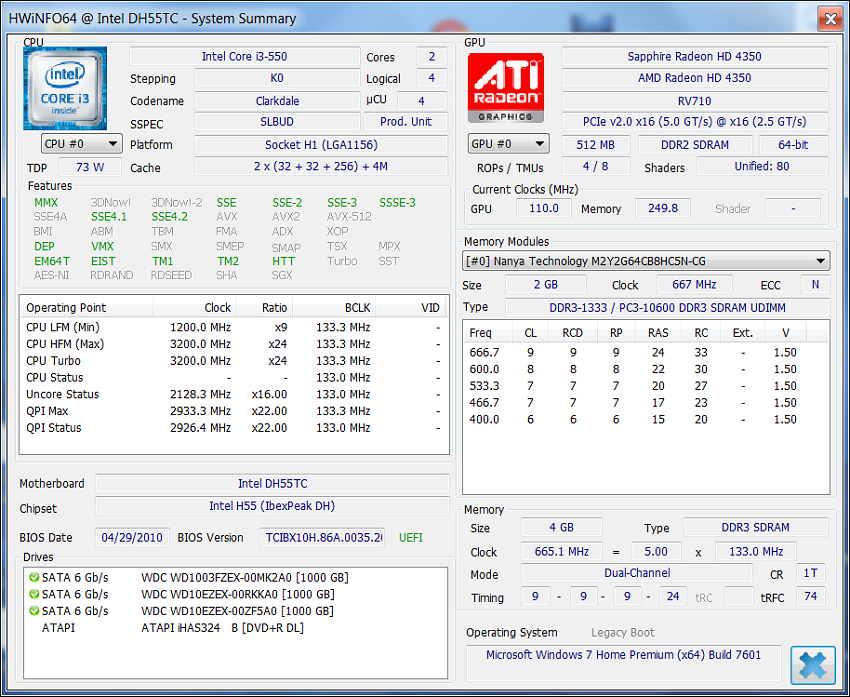Click the Clock column header in CPU table
850x697 pixels.
tap(195, 308)
